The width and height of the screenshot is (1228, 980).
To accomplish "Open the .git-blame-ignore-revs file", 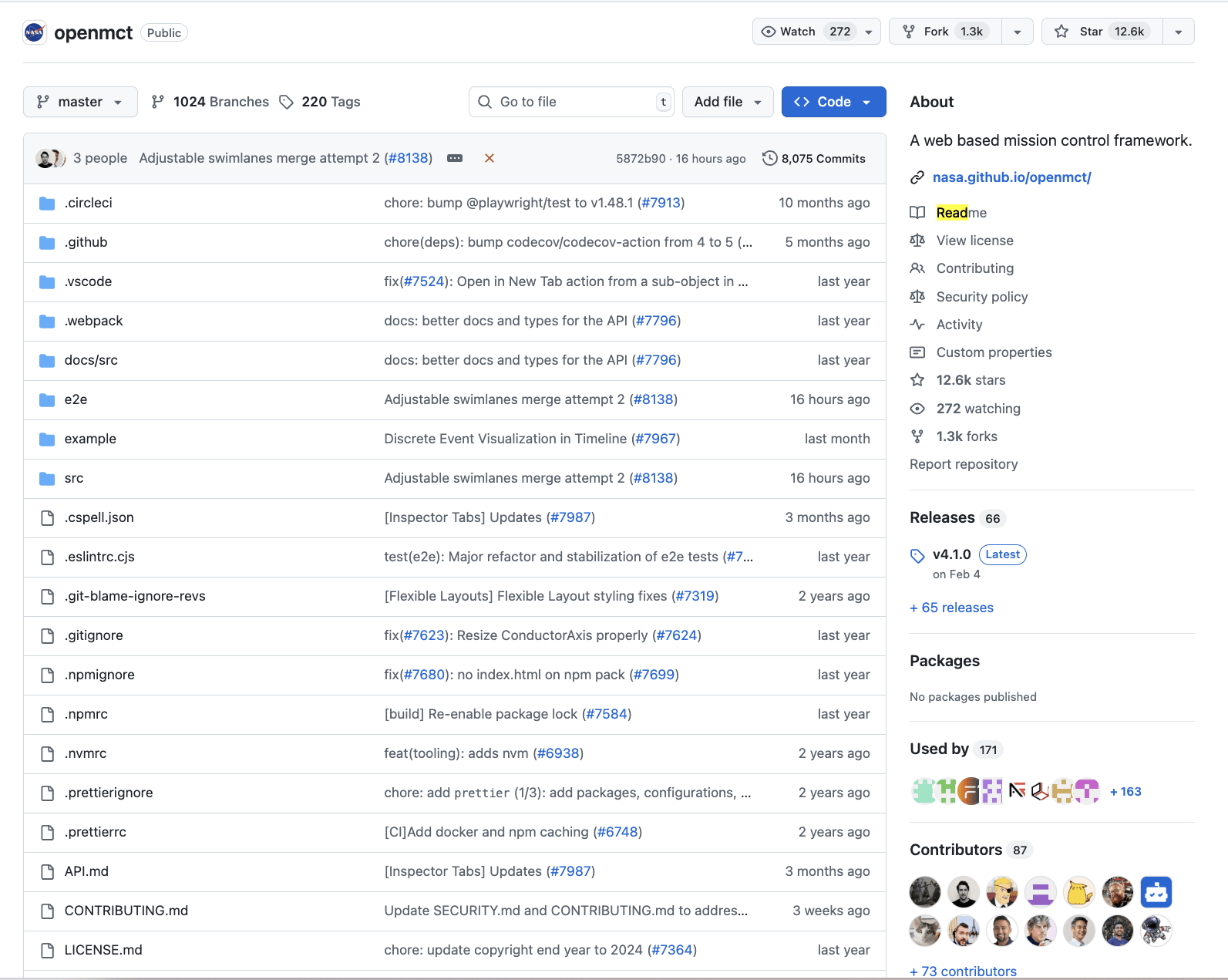I will [x=135, y=596].
